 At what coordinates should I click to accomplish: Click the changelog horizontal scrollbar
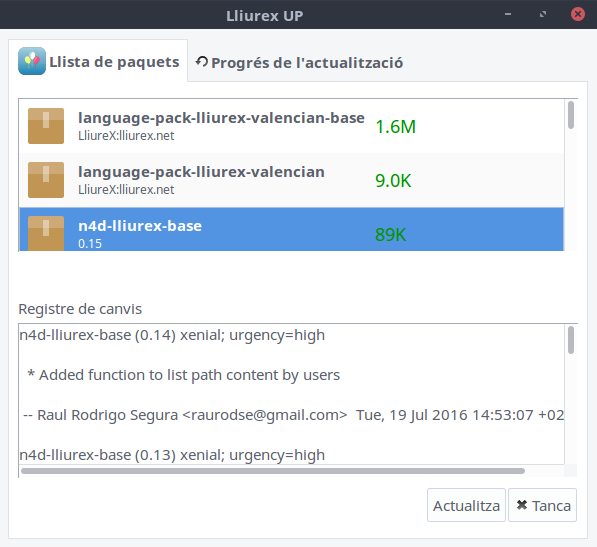coord(273,471)
